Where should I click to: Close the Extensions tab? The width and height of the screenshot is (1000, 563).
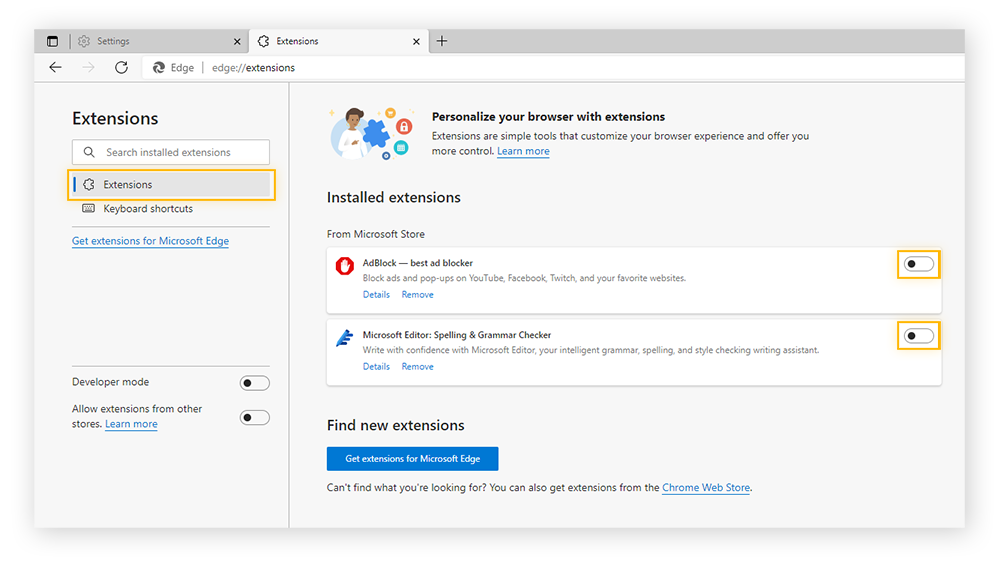click(416, 41)
